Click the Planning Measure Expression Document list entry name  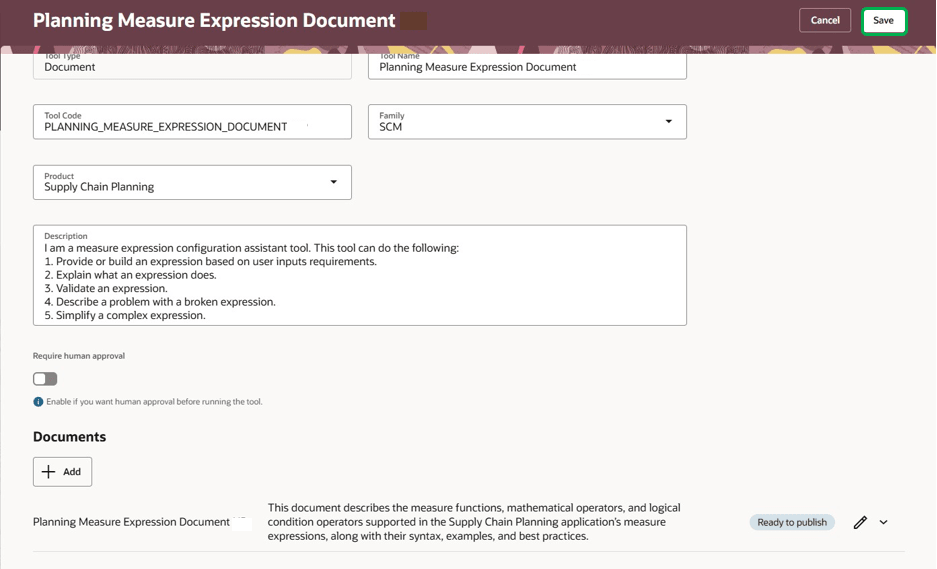[131, 522]
